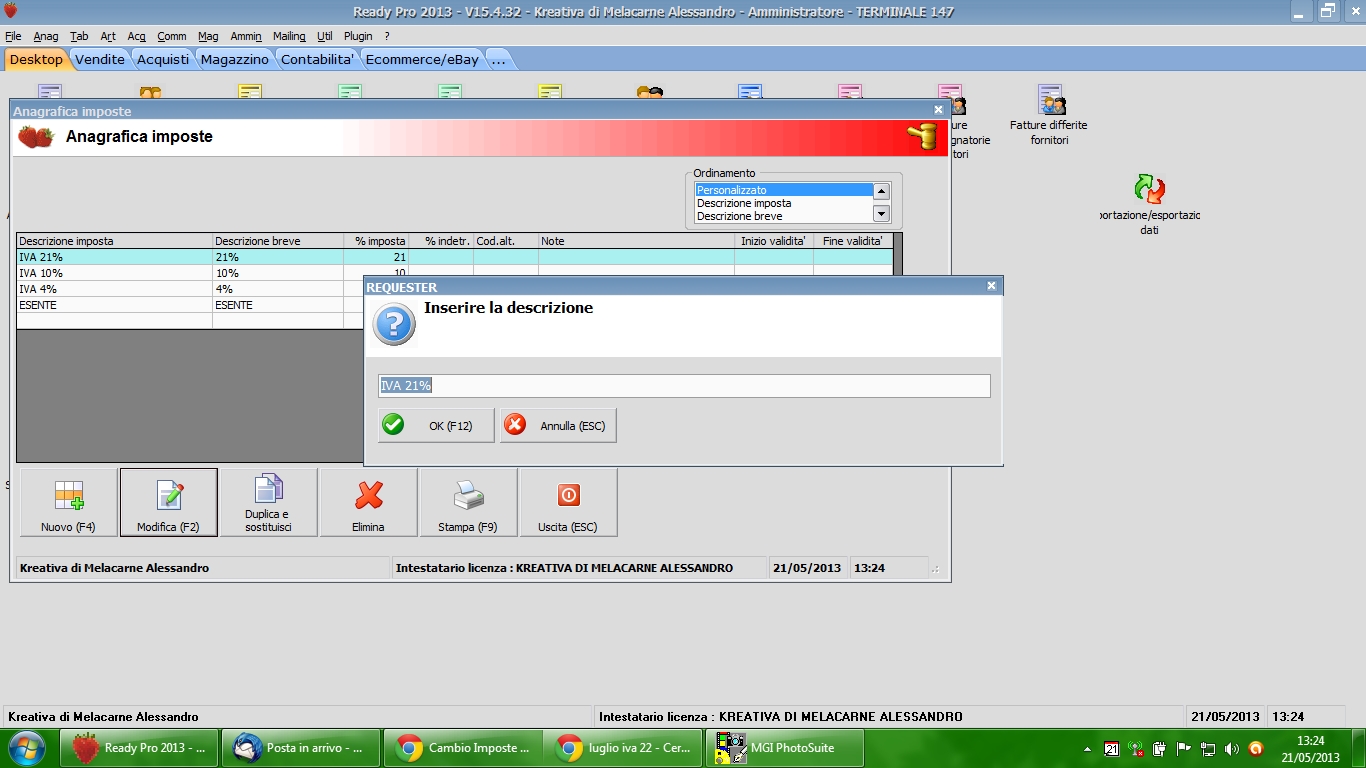Switch to the Vendite tab
The image size is (1366, 768).
point(100,59)
